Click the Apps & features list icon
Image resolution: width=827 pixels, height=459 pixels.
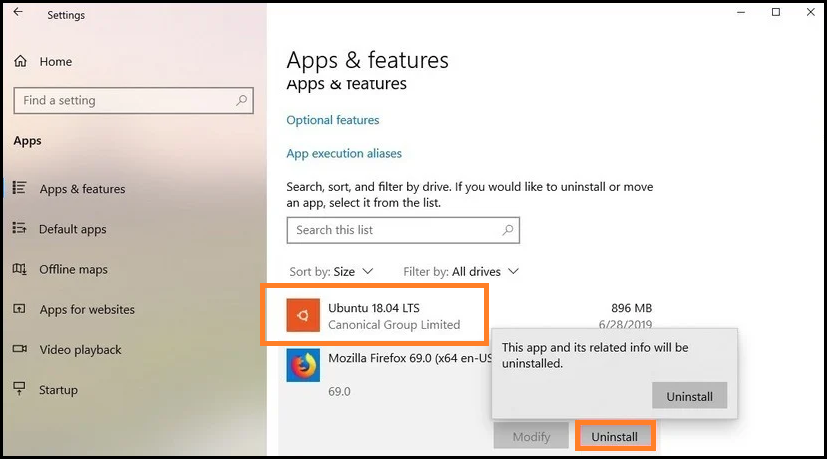20,188
